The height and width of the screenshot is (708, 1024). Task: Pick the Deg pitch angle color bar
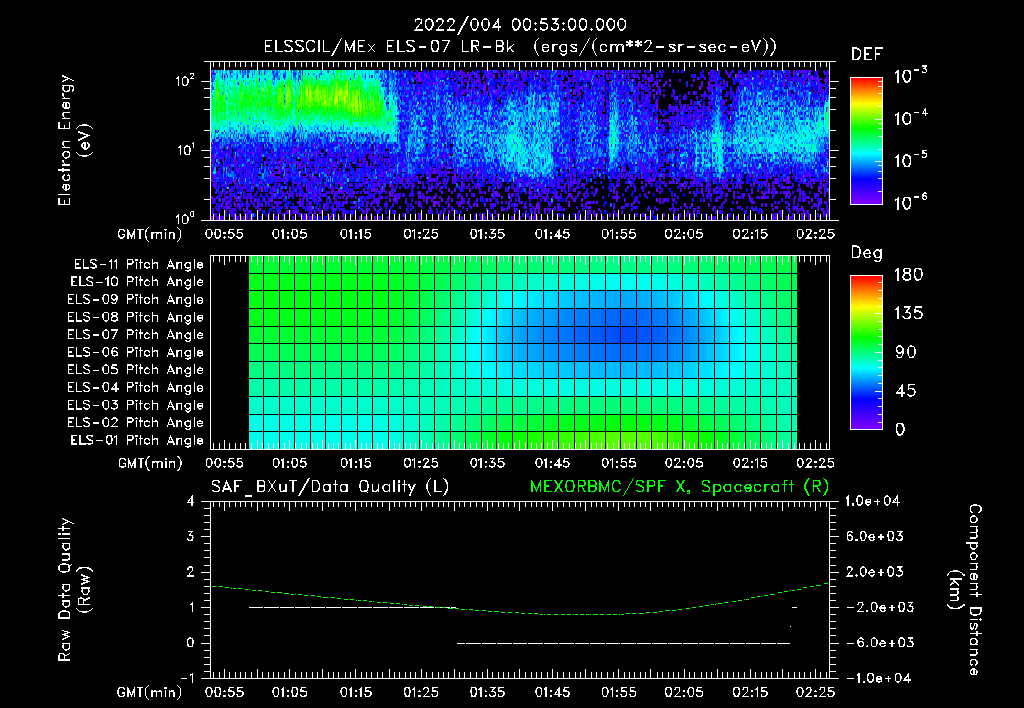pos(867,353)
